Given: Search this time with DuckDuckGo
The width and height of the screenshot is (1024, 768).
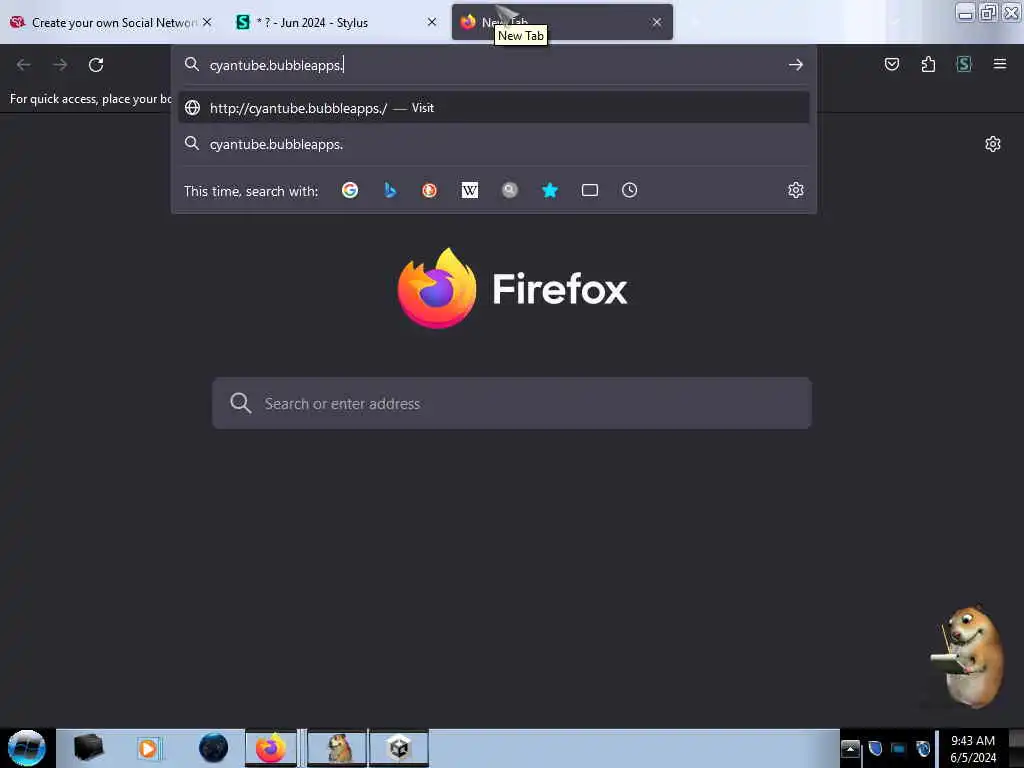Looking at the screenshot, I should (x=429, y=190).
